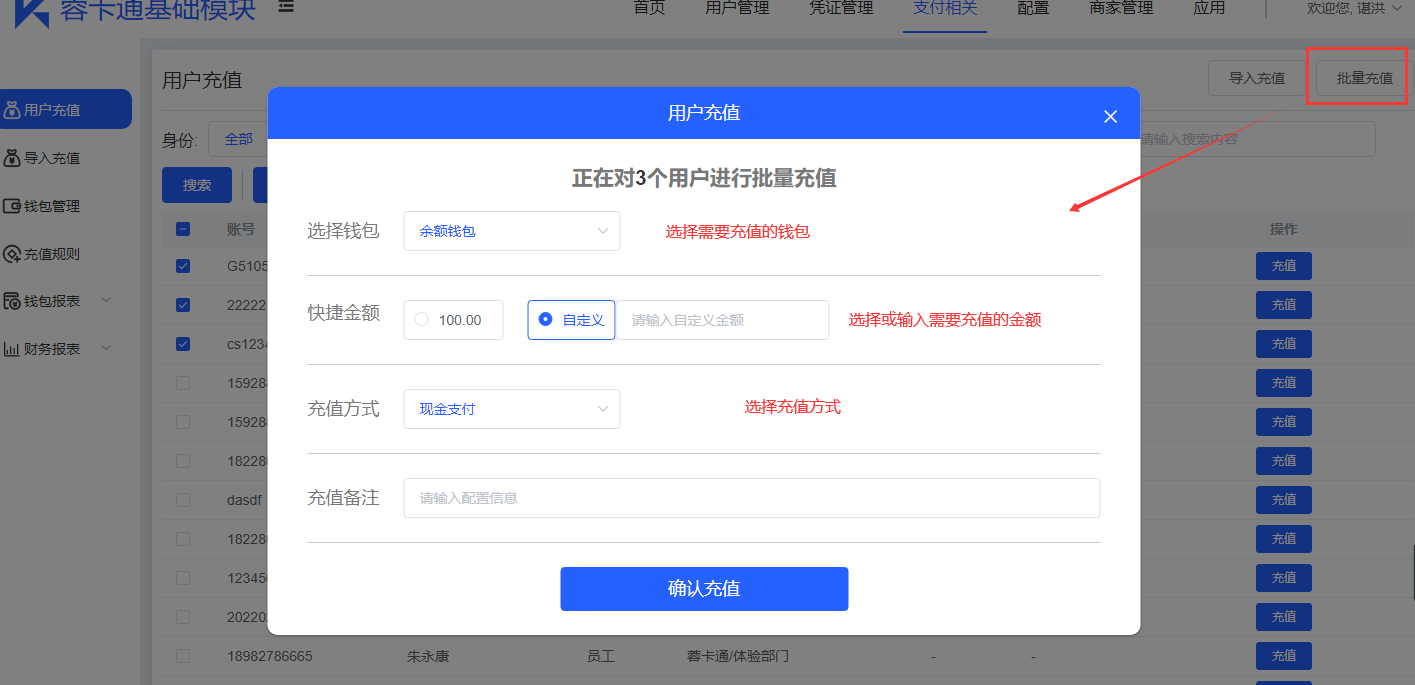This screenshot has width=1415, height=685.
Task: Click the 钱包管理 wallet icon
Action: coord(12,206)
